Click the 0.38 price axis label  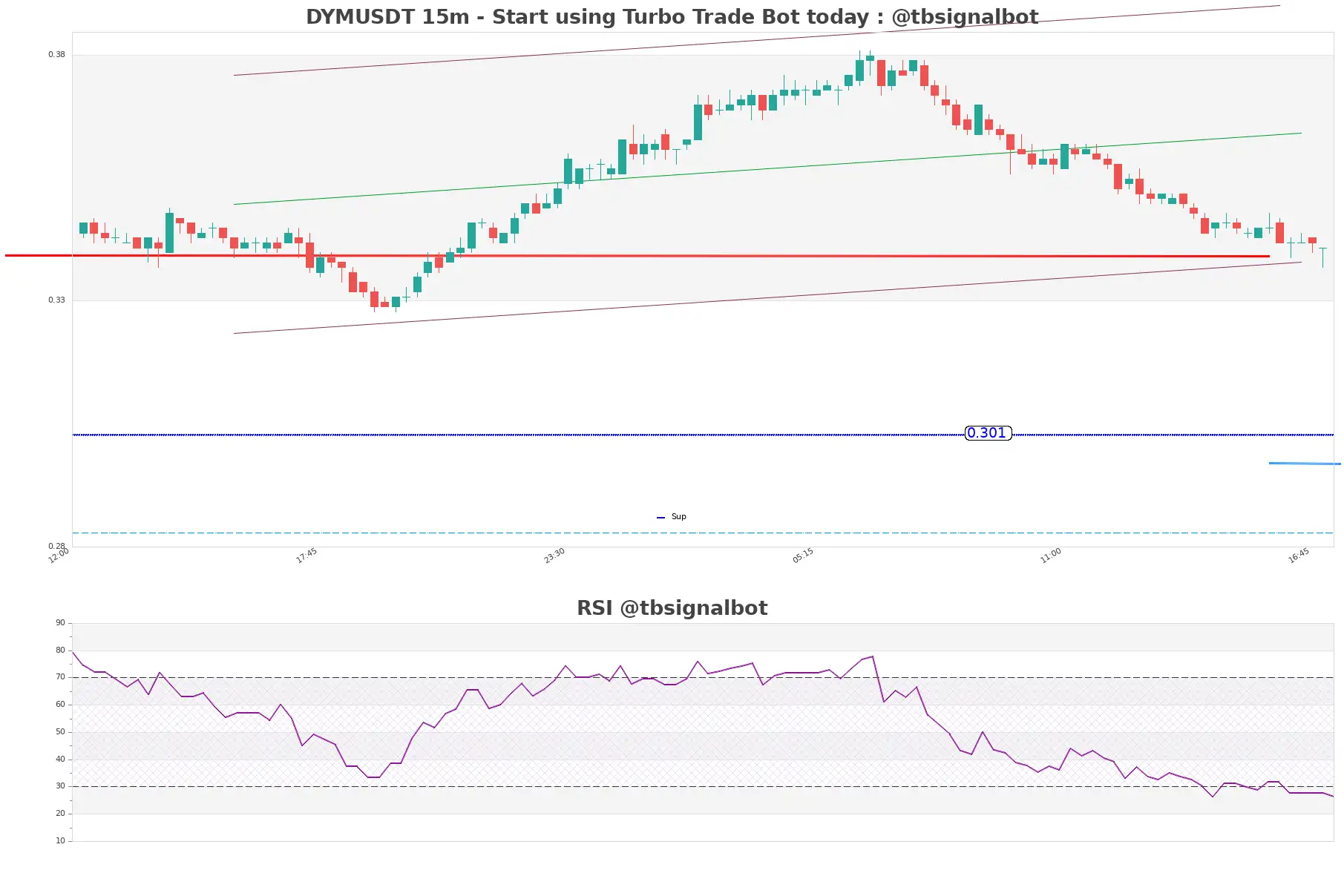tap(56, 55)
